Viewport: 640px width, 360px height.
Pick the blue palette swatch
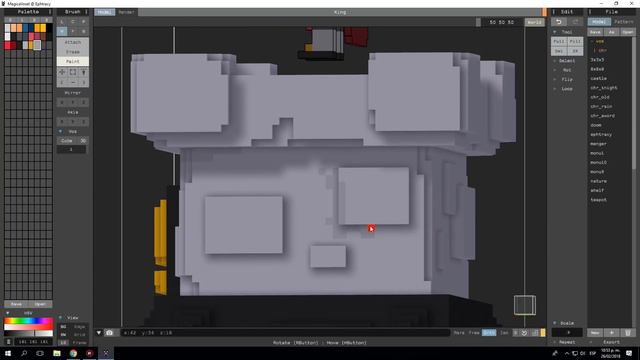pyautogui.click(x=25, y=28)
